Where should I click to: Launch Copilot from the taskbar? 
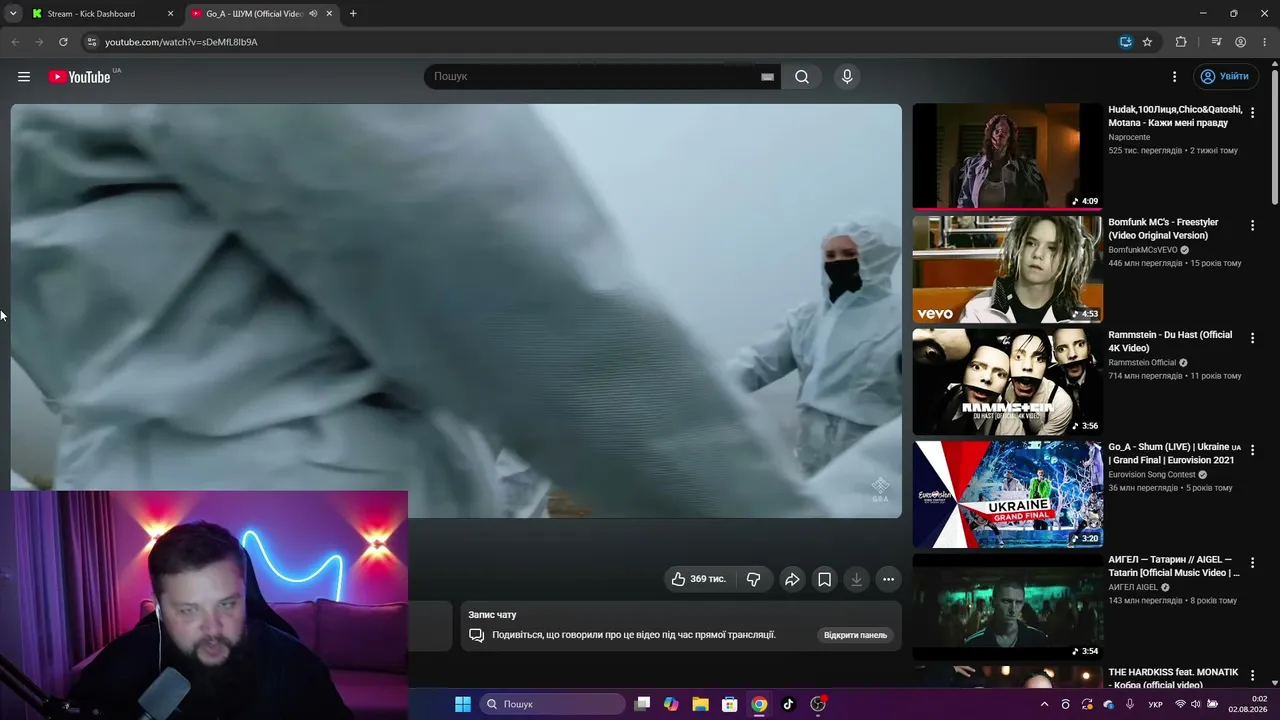[671, 704]
